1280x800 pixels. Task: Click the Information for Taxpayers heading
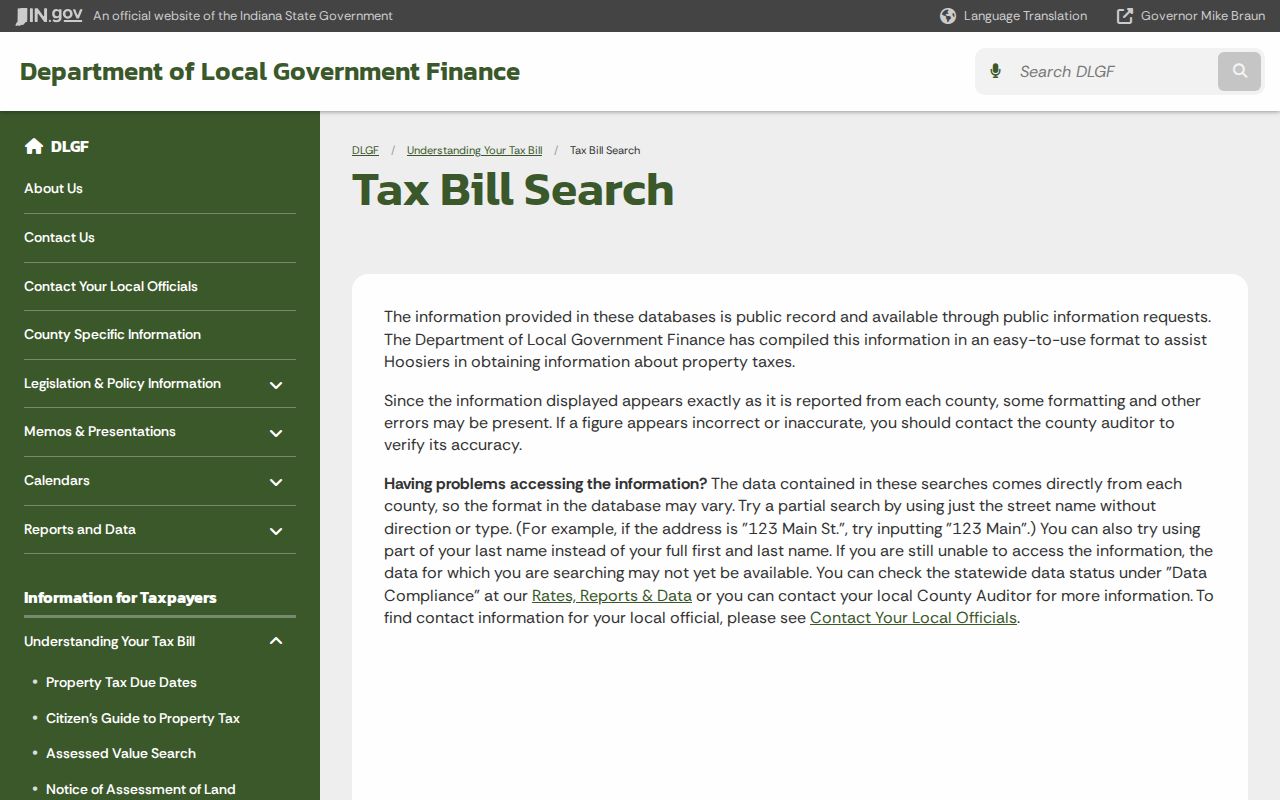tap(120, 598)
